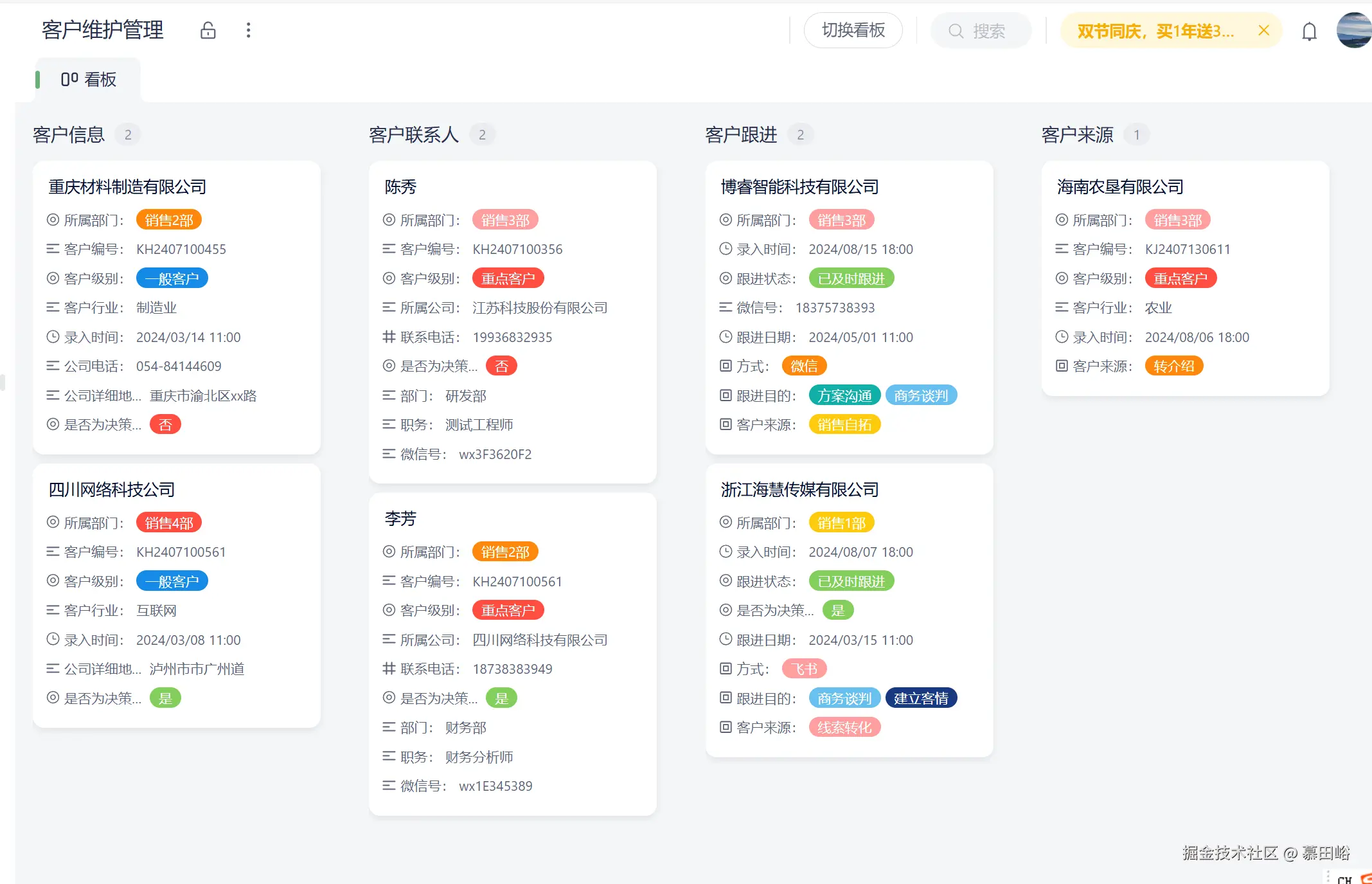Open the 陈秀 contact card
Screen dimensions: 1372x884
400,186
